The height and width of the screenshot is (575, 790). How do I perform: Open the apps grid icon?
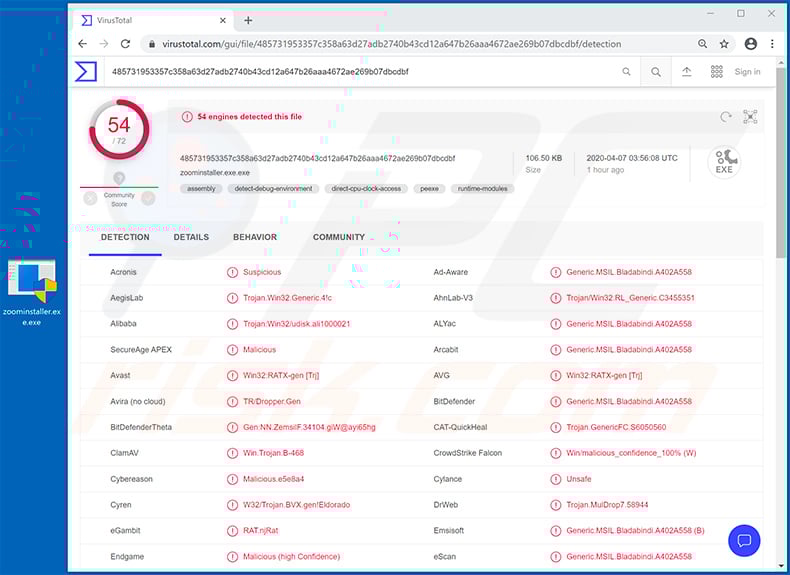point(716,72)
